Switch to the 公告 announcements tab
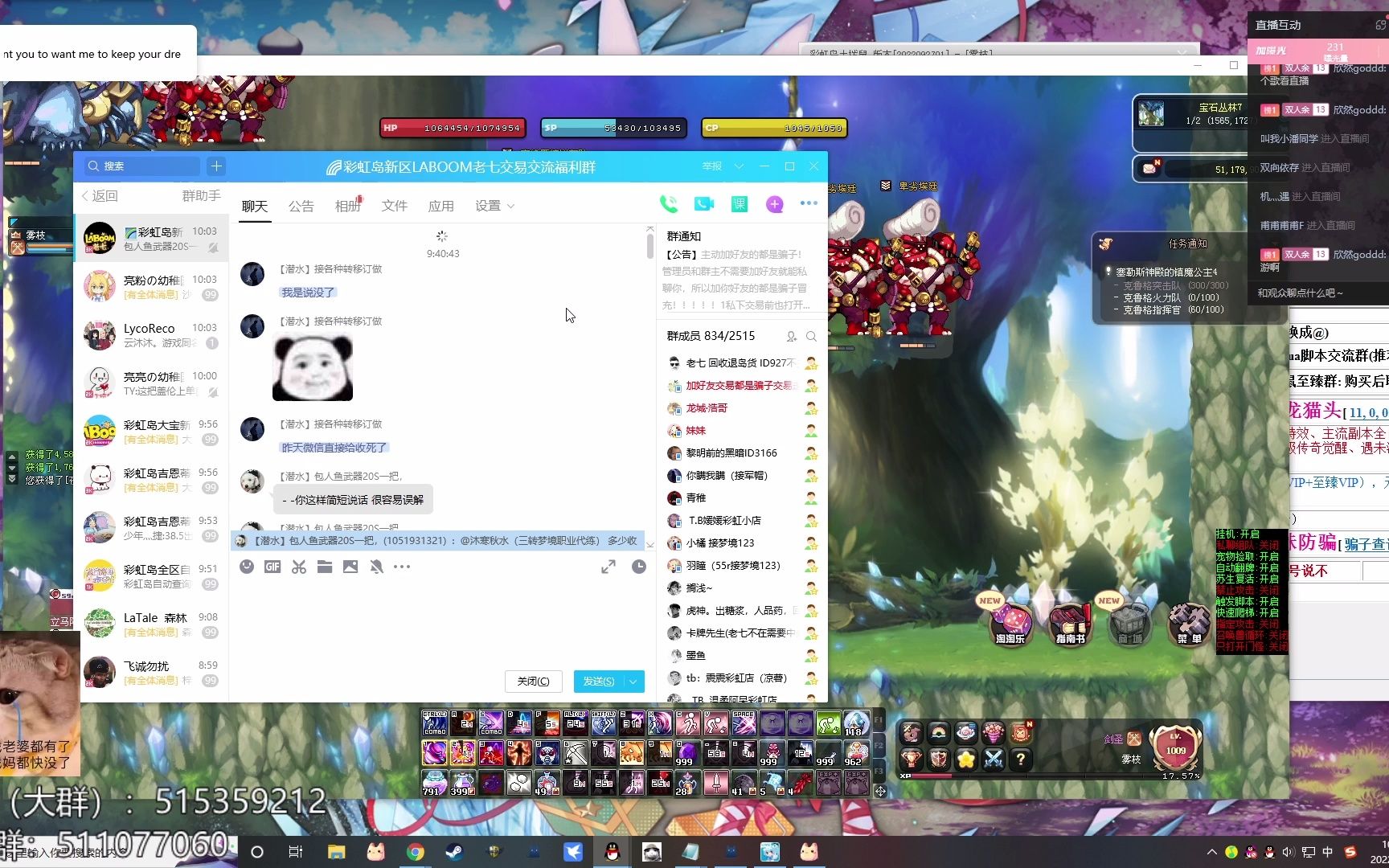This screenshot has height=868, width=1389. [301, 206]
